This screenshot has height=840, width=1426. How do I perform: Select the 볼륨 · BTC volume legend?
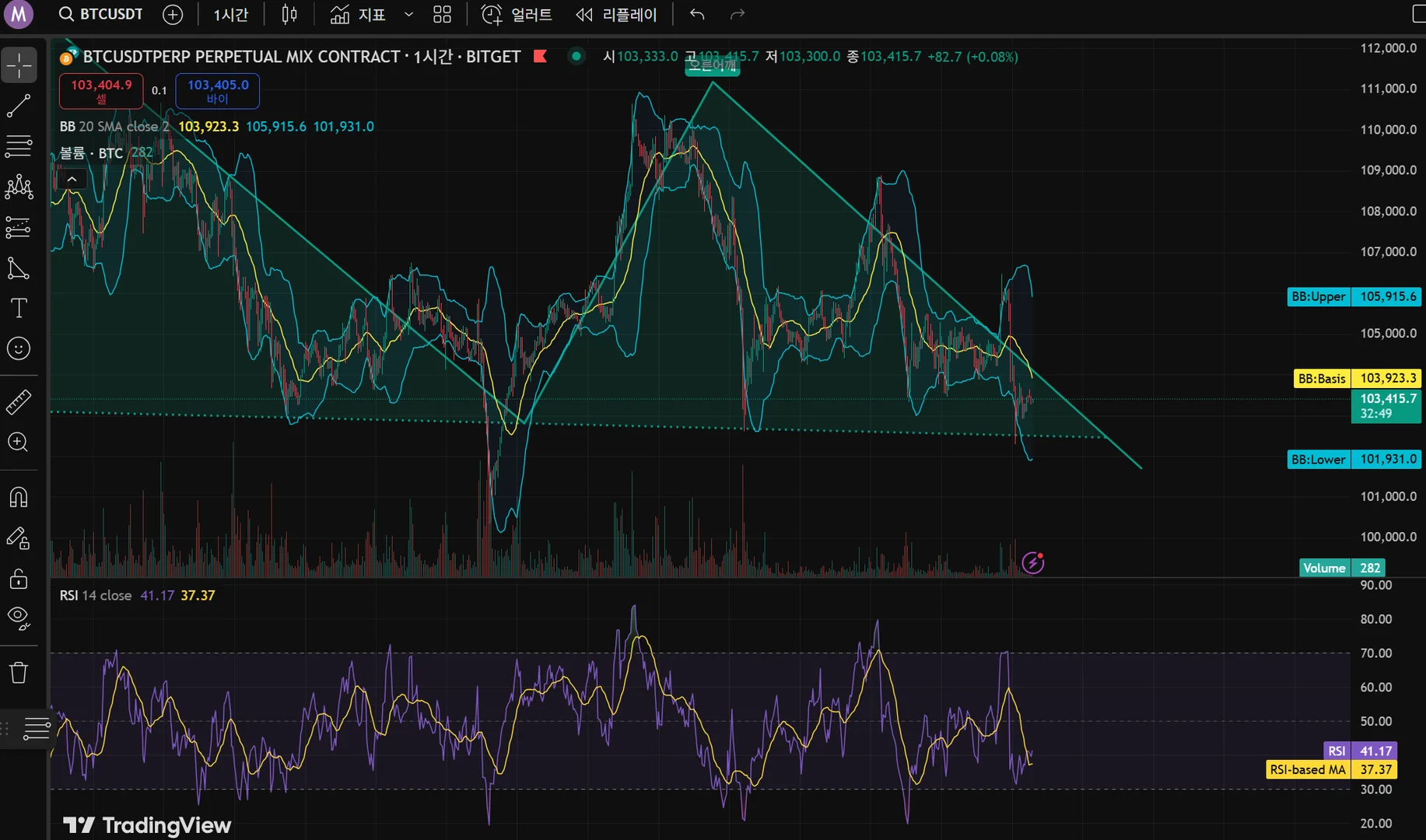click(91, 152)
